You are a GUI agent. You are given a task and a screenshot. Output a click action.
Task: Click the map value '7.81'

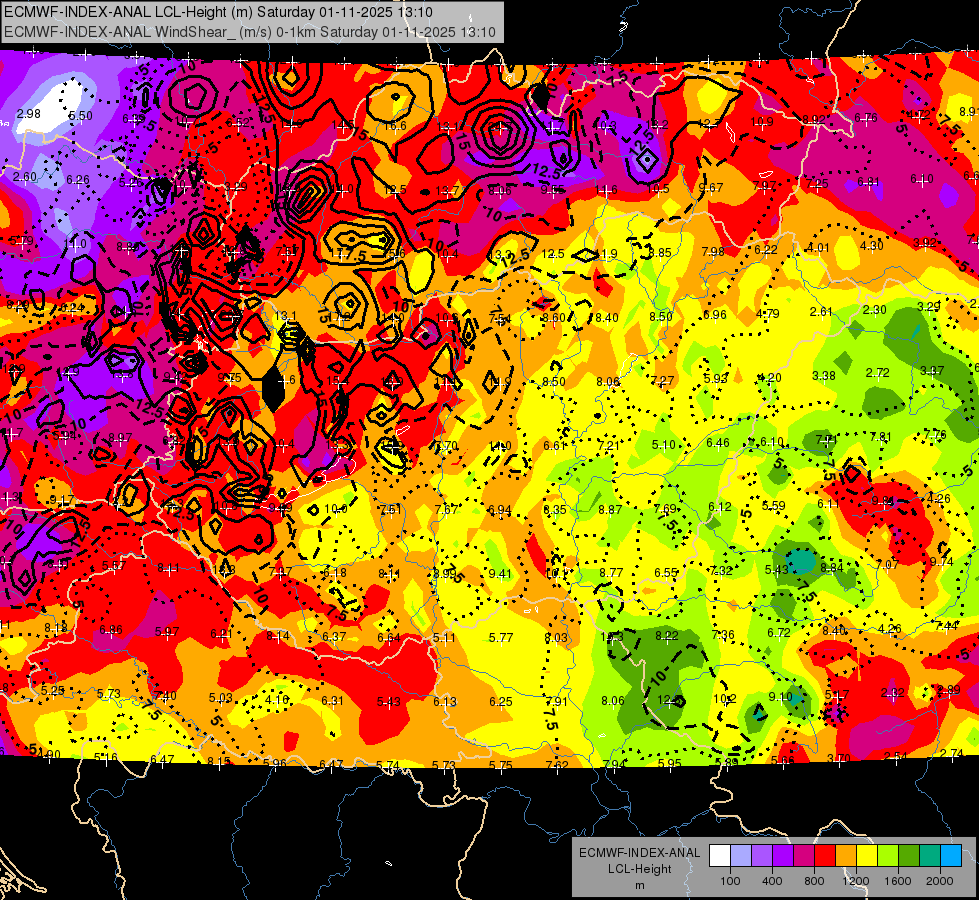[x=880, y=437]
